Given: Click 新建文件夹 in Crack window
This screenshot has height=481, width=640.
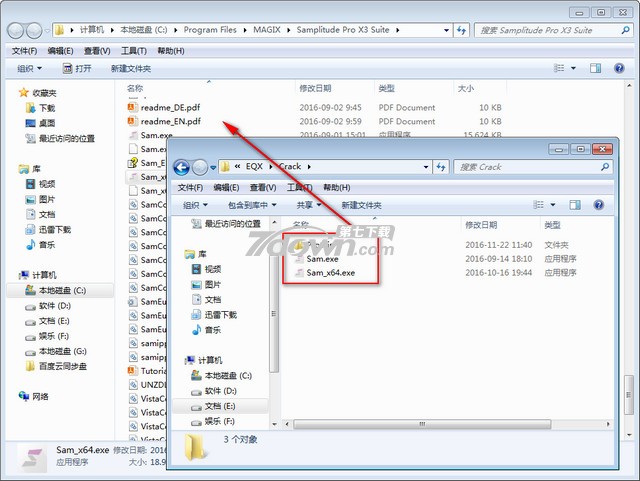Looking at the screenshot, I should point(361,205).
